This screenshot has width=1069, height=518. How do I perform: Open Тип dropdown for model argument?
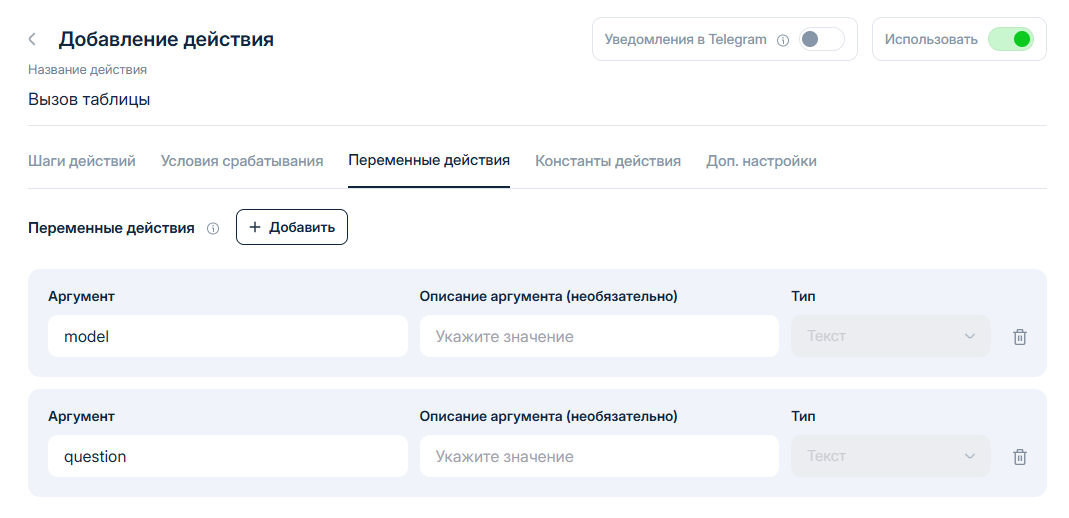pyautogui.click(x=890, y=336)
